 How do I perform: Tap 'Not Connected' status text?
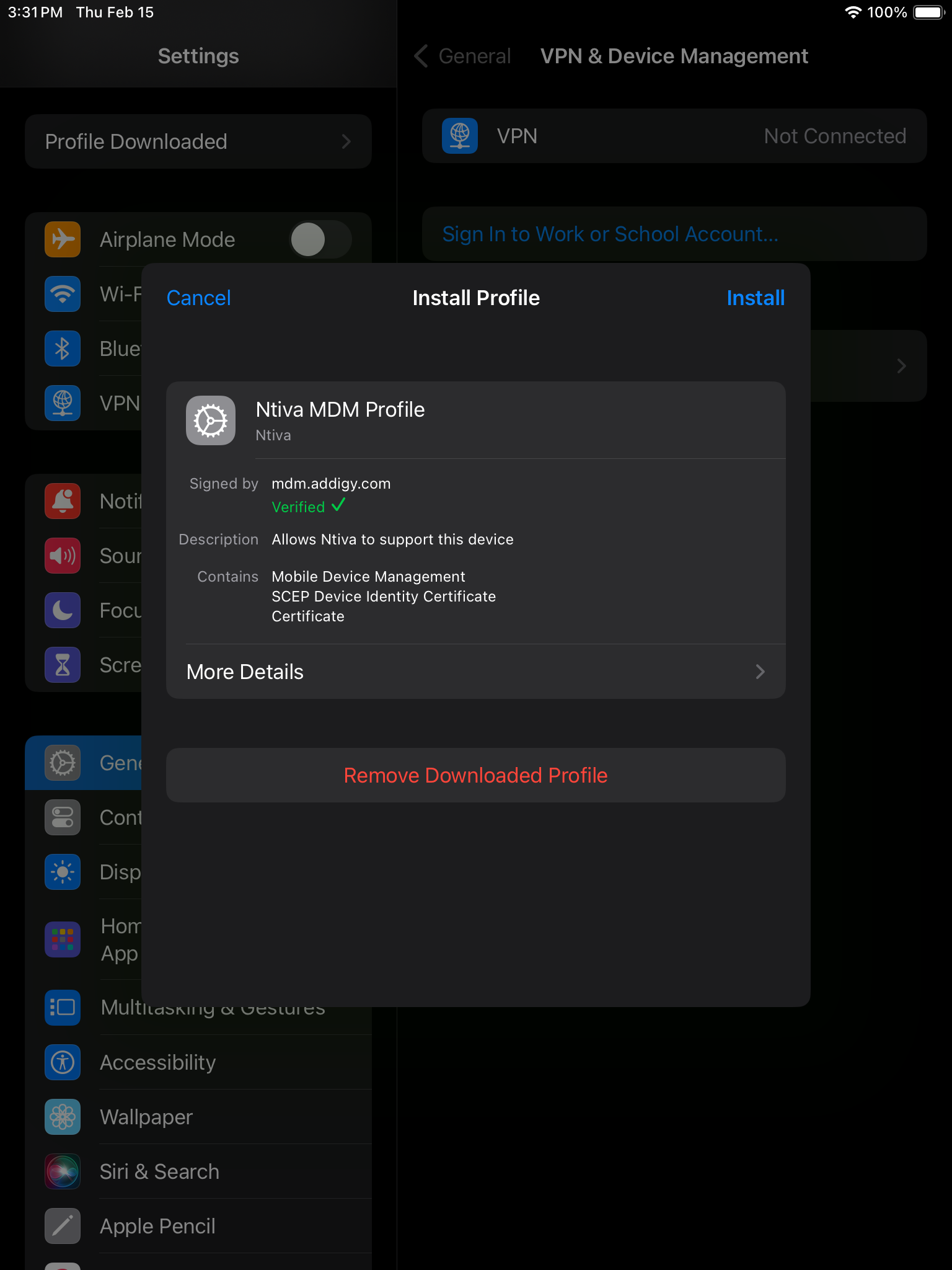click(835, 136)
